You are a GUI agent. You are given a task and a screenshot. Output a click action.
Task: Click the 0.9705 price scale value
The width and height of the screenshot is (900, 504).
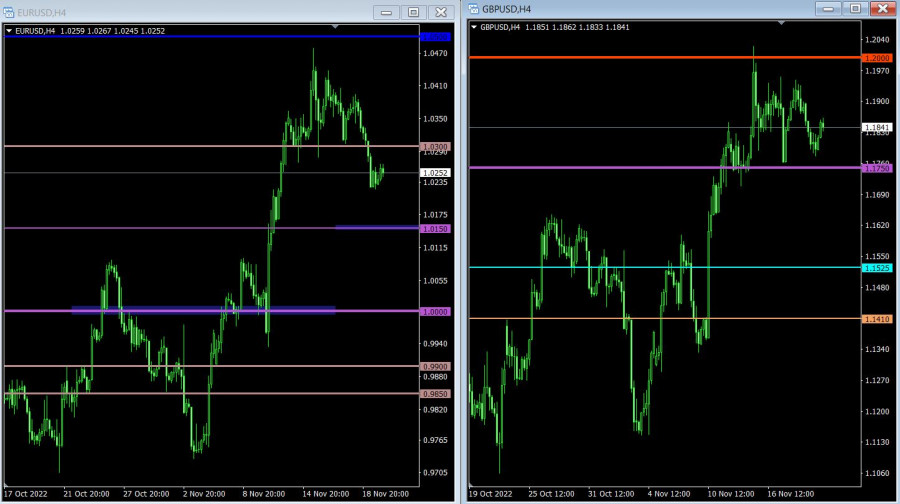coord(435,472)
